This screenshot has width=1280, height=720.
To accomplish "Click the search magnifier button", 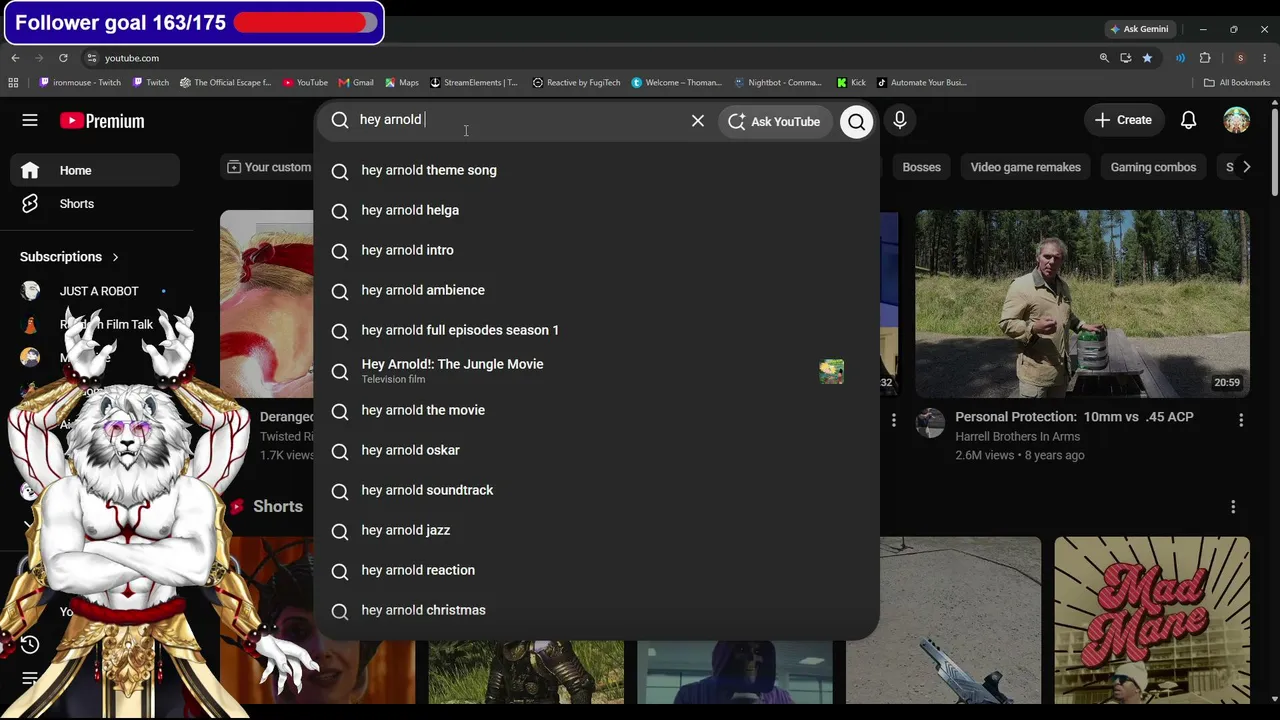I will [856, 122].
